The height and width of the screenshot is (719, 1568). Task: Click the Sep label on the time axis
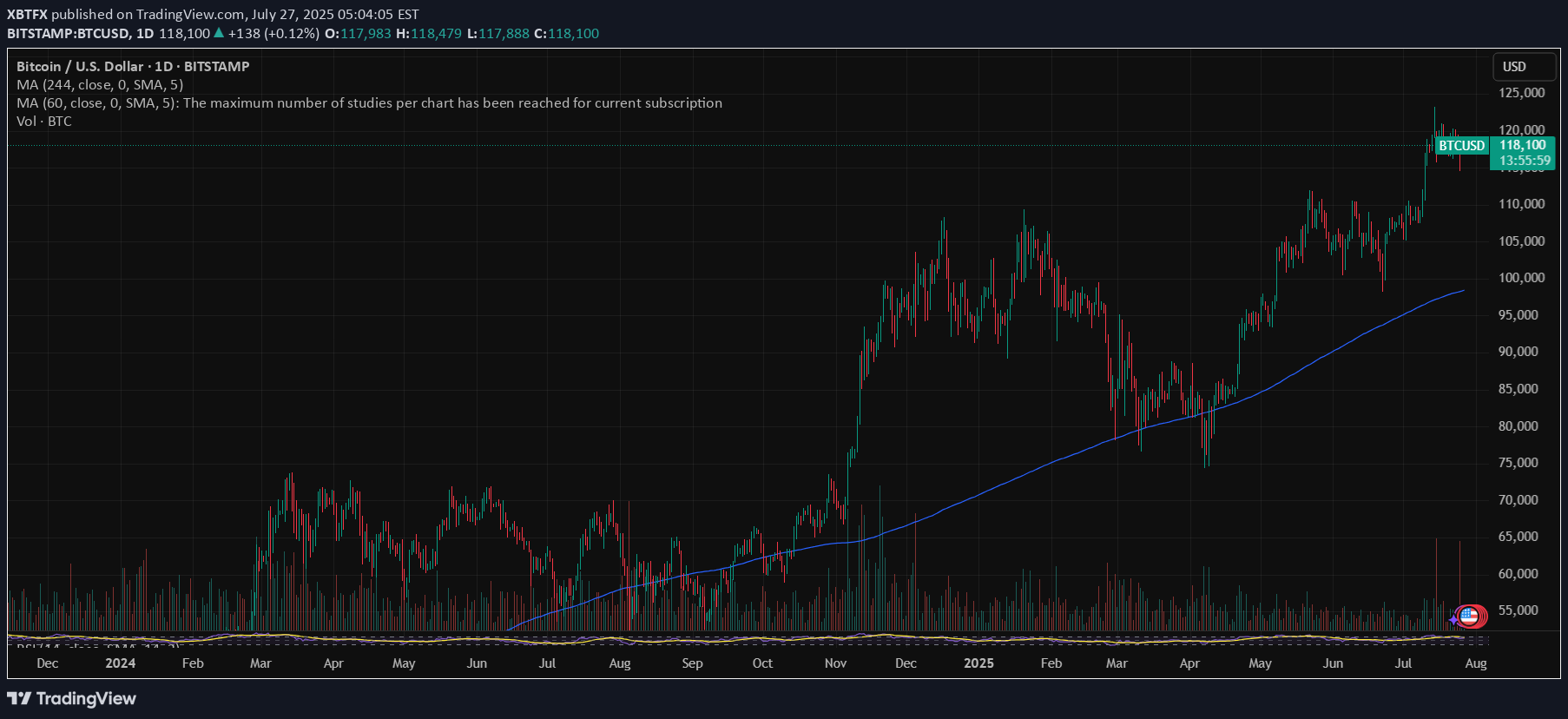[x=692, y=663]
